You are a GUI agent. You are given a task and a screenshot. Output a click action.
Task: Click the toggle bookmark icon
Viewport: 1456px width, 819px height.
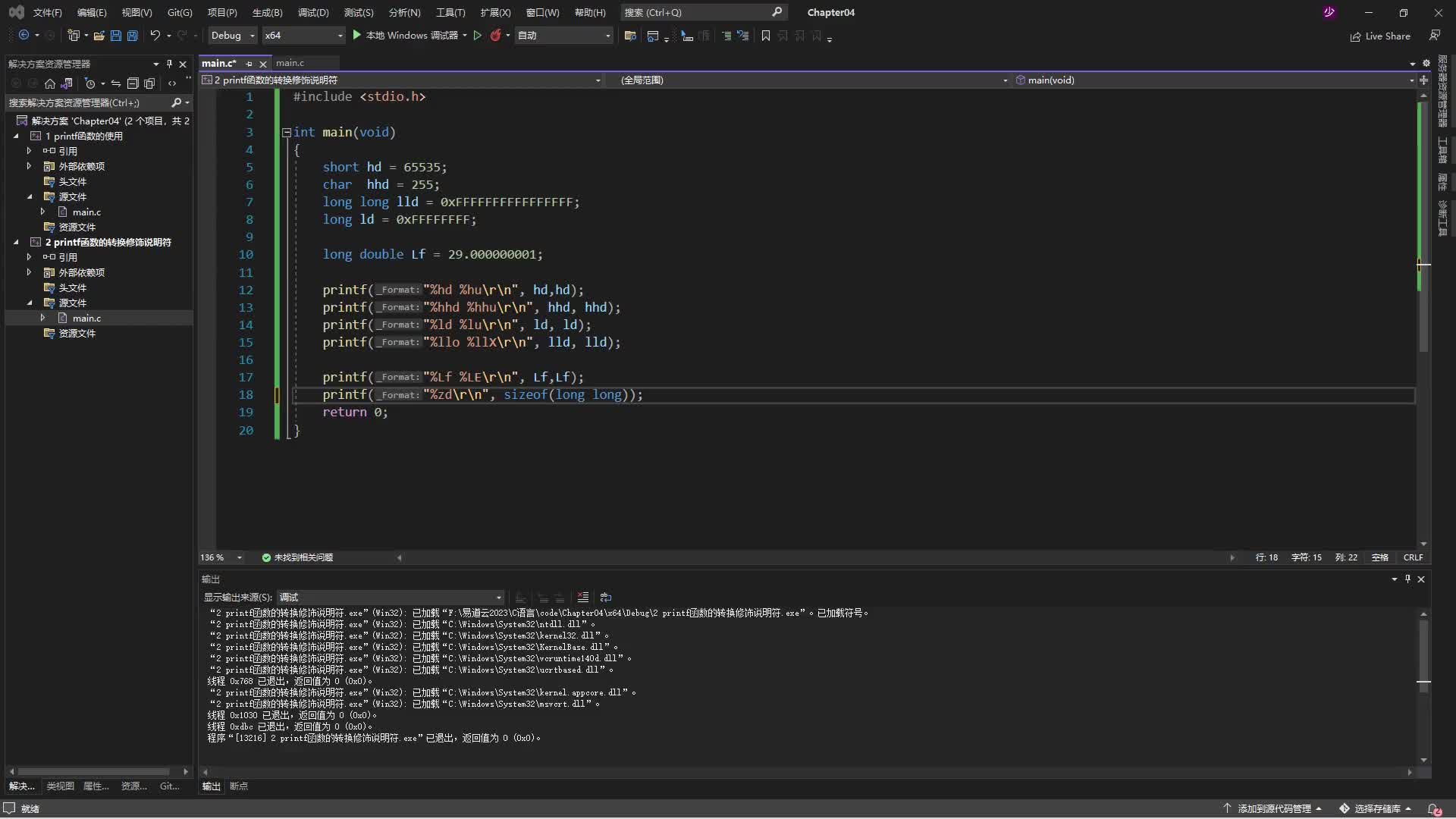pyautogui.click(x=766, y=36)
